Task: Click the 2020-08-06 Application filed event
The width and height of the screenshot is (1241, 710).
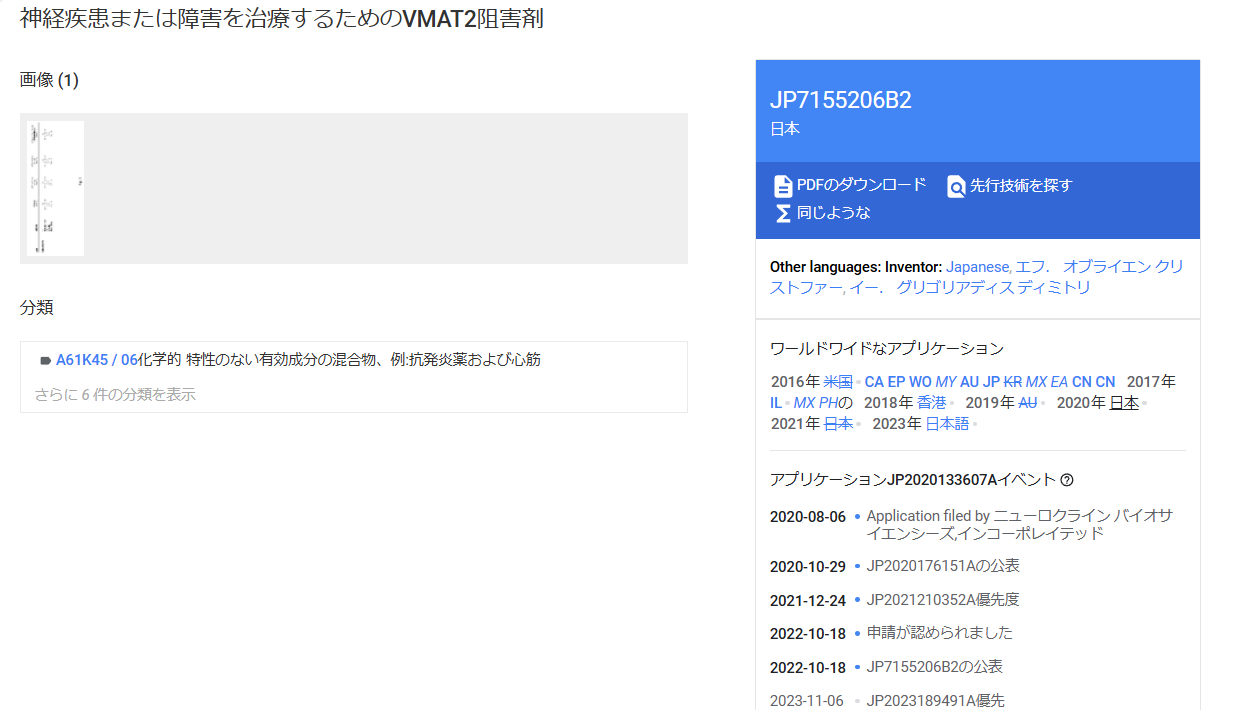Action: (x=1019, y=525)
